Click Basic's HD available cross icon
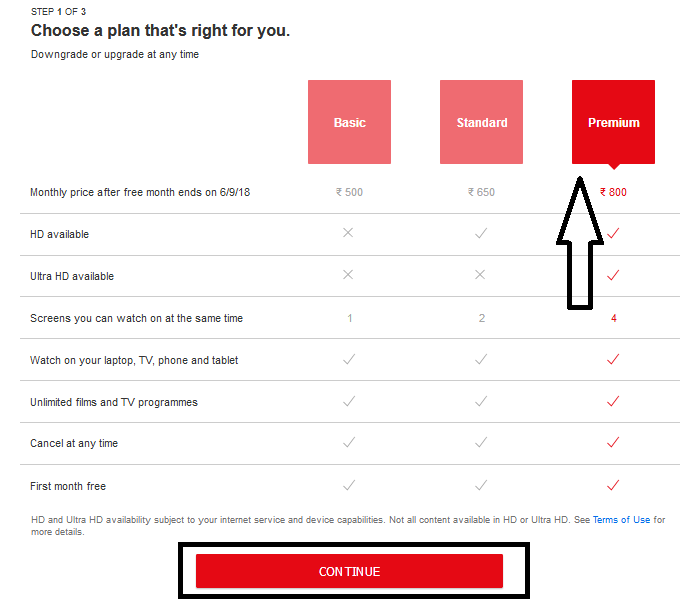697x601 pixels. pos(348,232)
